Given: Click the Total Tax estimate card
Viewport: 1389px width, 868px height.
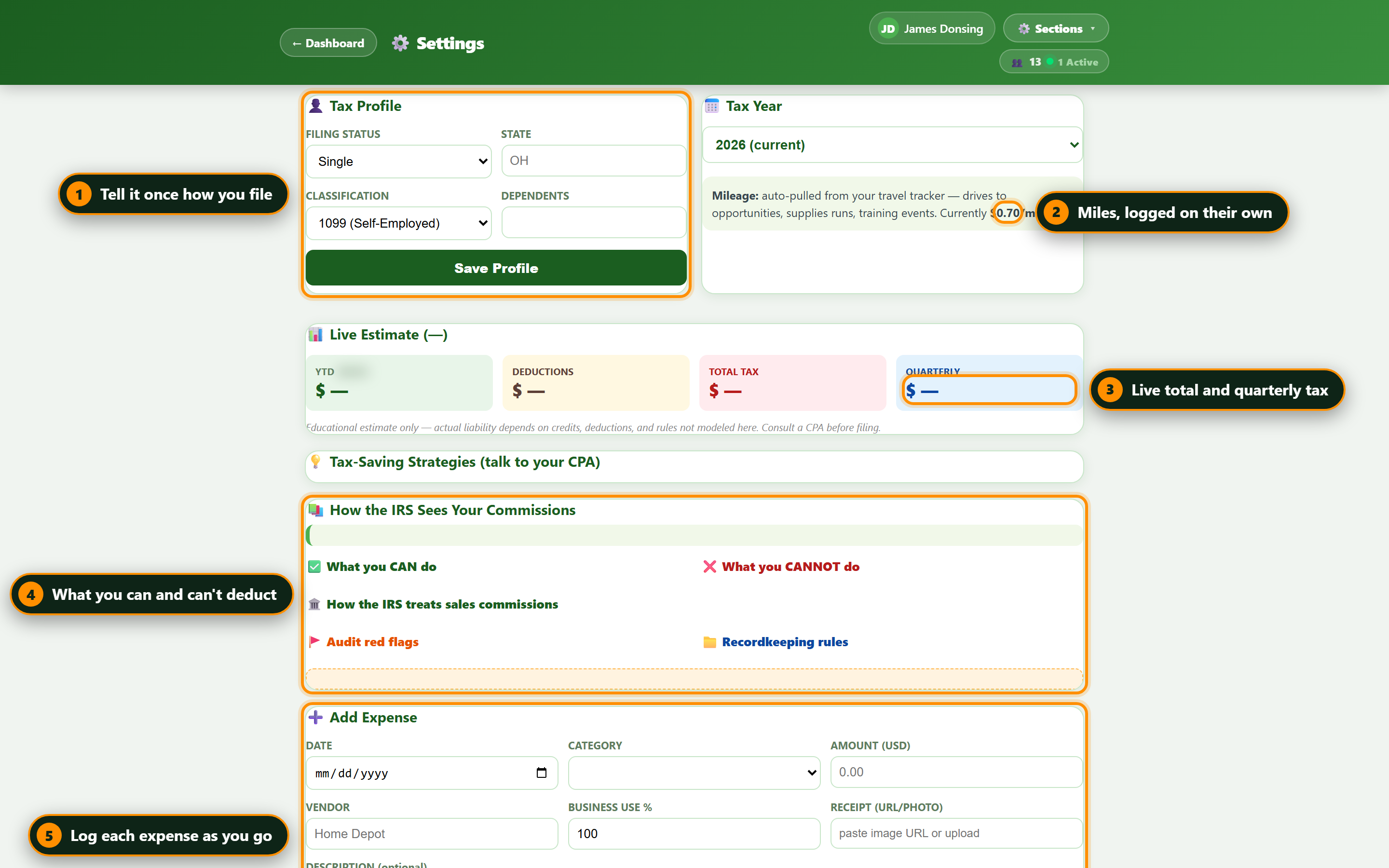Looking at the screenshot, I should pos(793,383).
